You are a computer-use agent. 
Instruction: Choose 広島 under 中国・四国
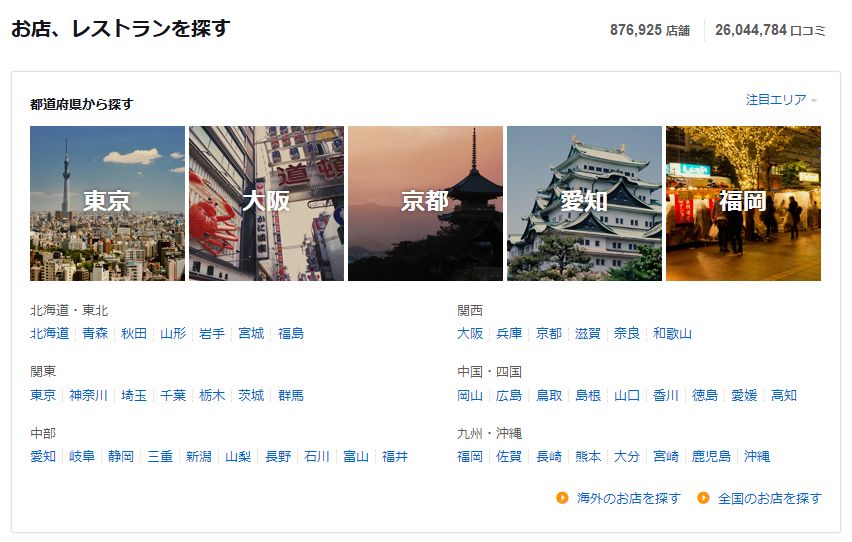point(509,395)
